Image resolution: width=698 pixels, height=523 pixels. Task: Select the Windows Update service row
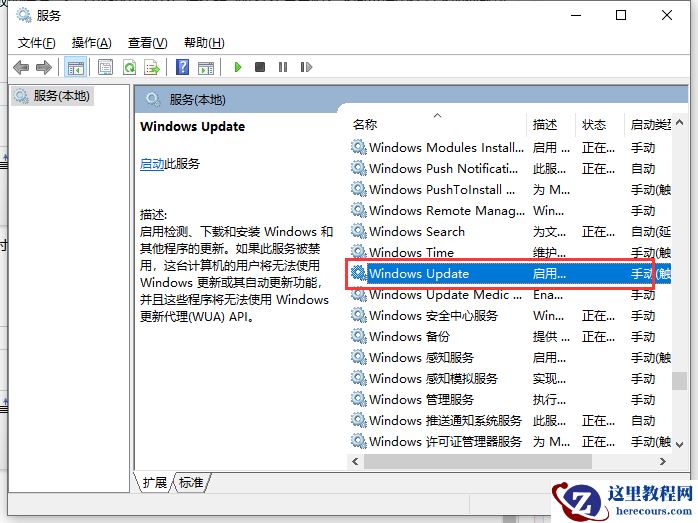click(x=510, y=273)
